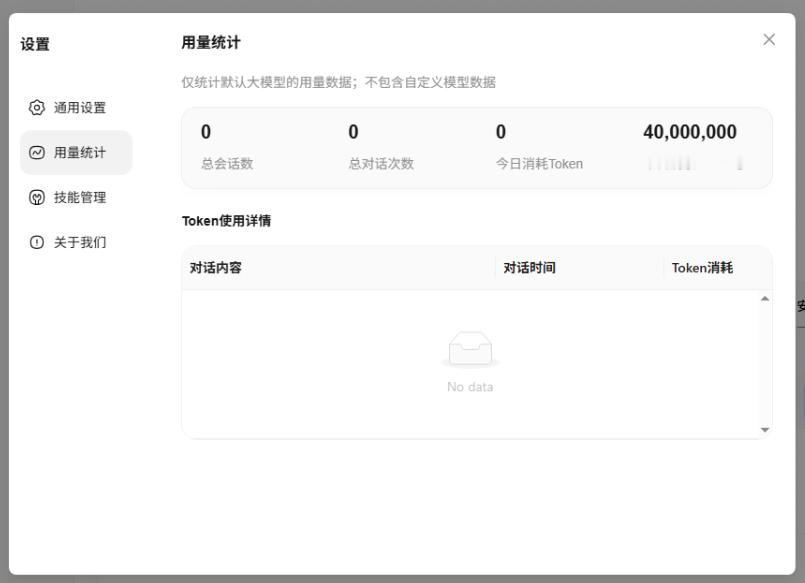Screen dimensions: 805x583
Task: Click the 仅统计默认大模型 description text
Action: click(x=338, y=82)
